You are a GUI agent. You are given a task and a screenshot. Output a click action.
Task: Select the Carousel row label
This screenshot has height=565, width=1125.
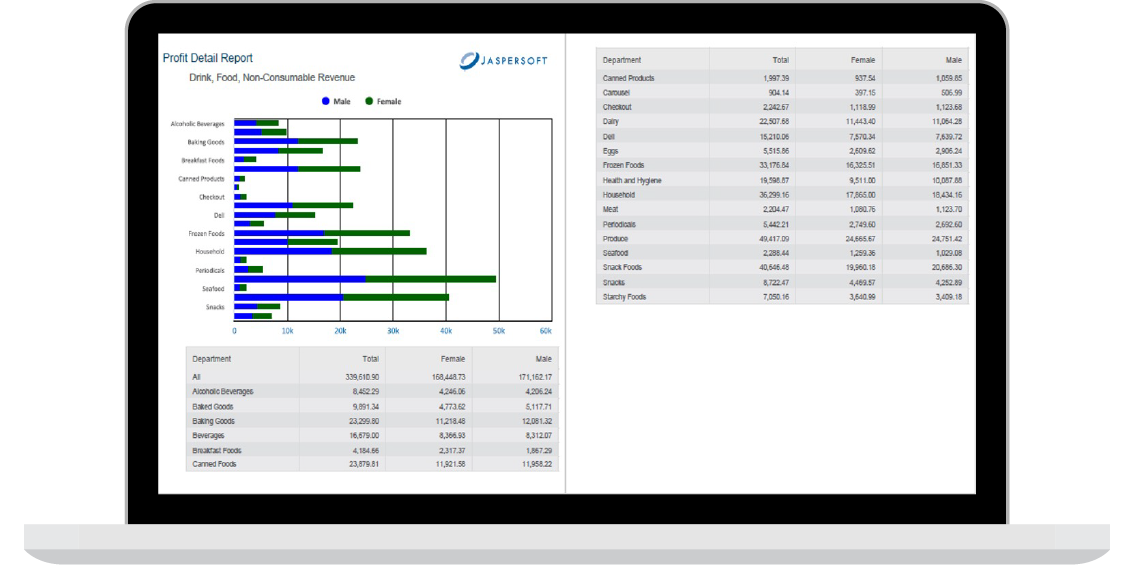(x=616, y=93)
